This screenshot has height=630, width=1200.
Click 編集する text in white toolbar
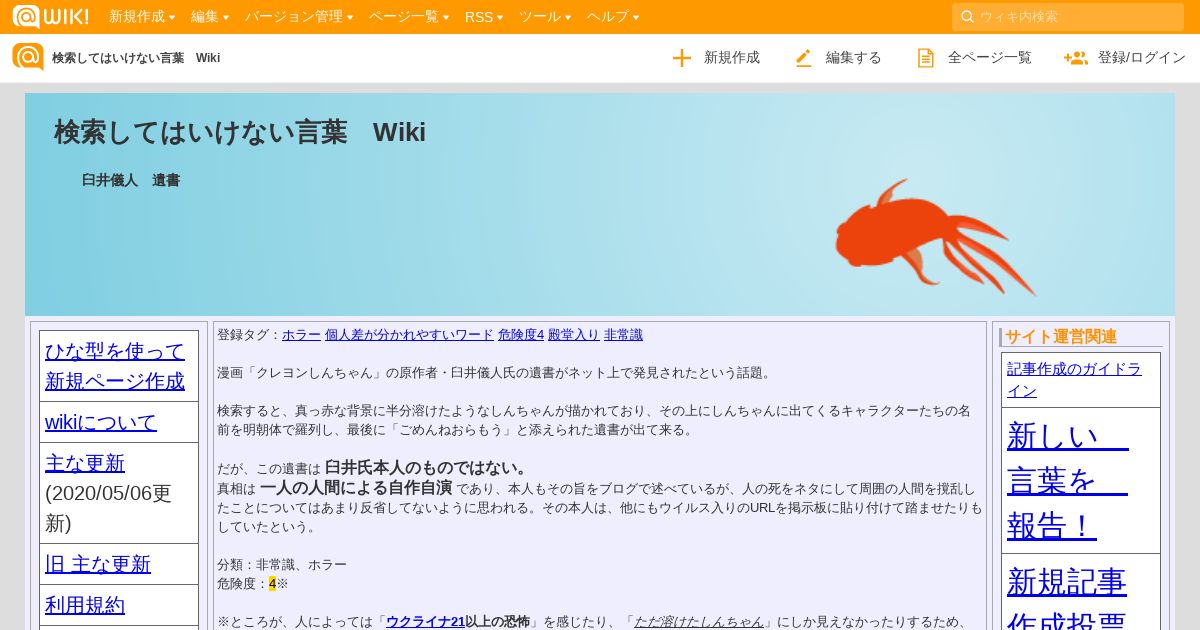[x=854, y=58]
